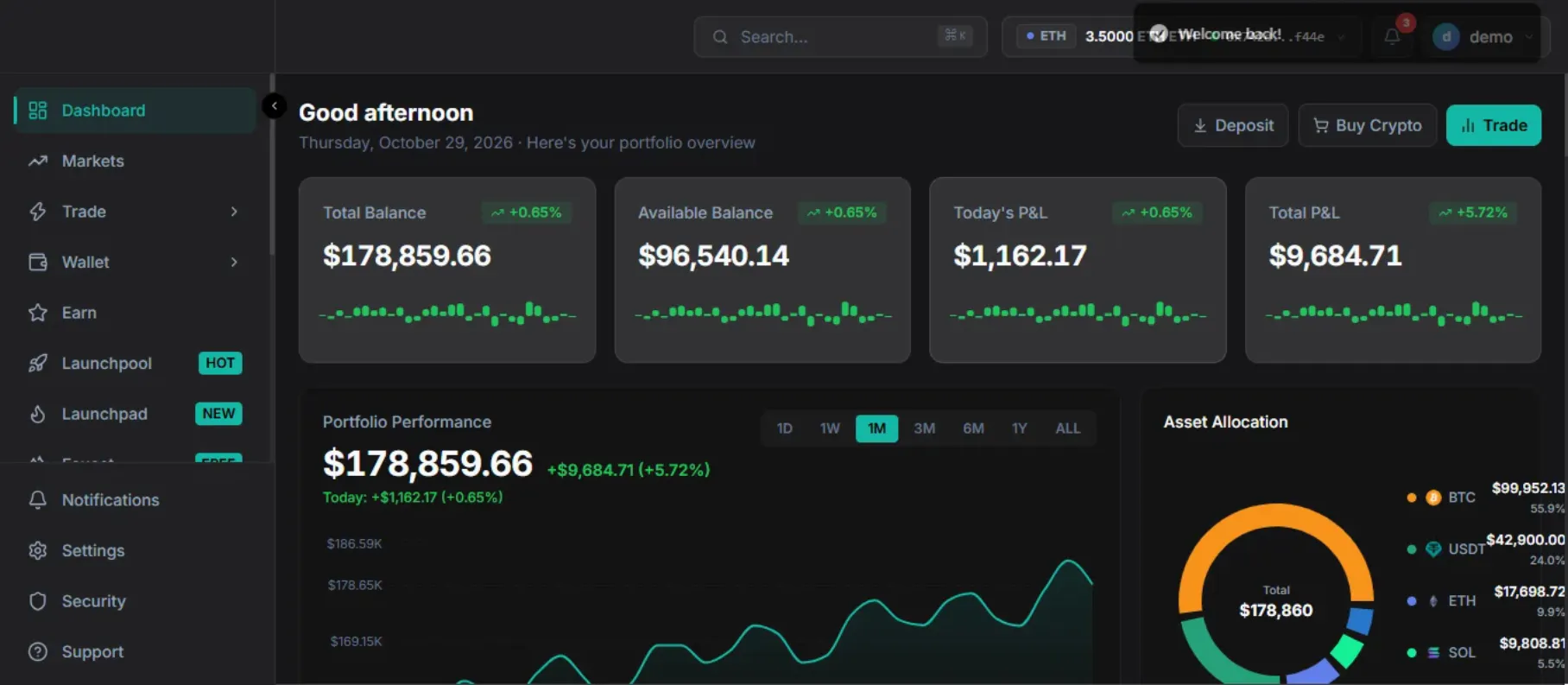Click the Security shield icon
This screenshot has height=685, width=1568.
pos(37,601)
